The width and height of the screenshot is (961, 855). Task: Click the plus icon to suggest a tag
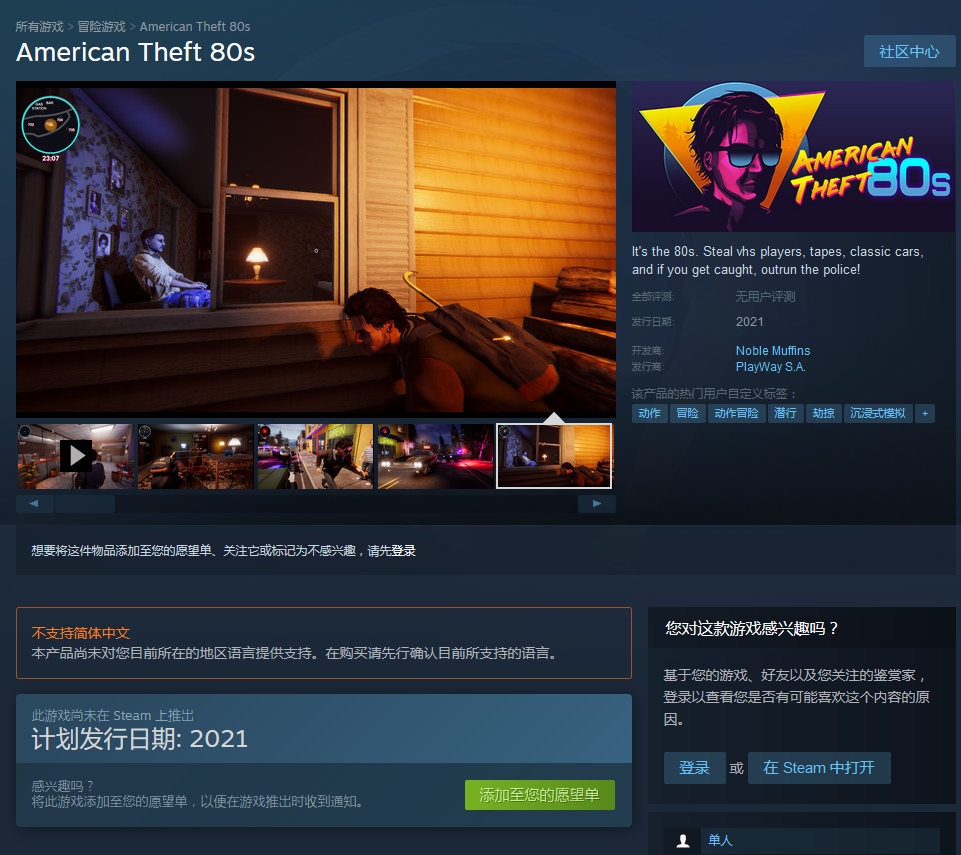924,412
